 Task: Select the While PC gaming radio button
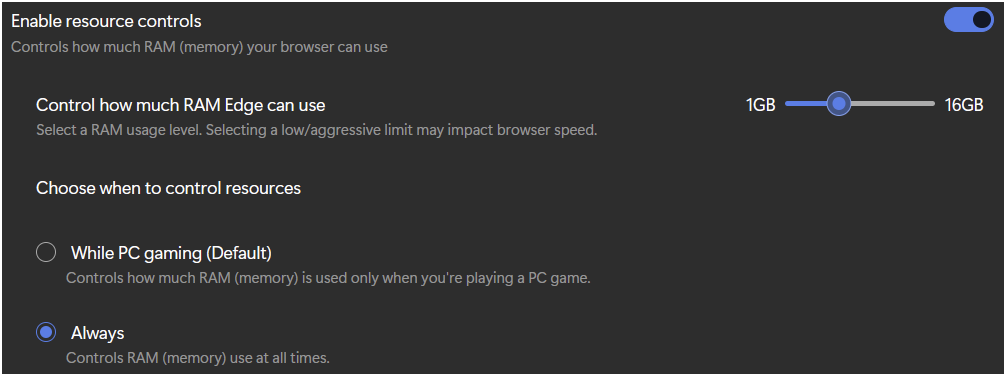[46, 253]
